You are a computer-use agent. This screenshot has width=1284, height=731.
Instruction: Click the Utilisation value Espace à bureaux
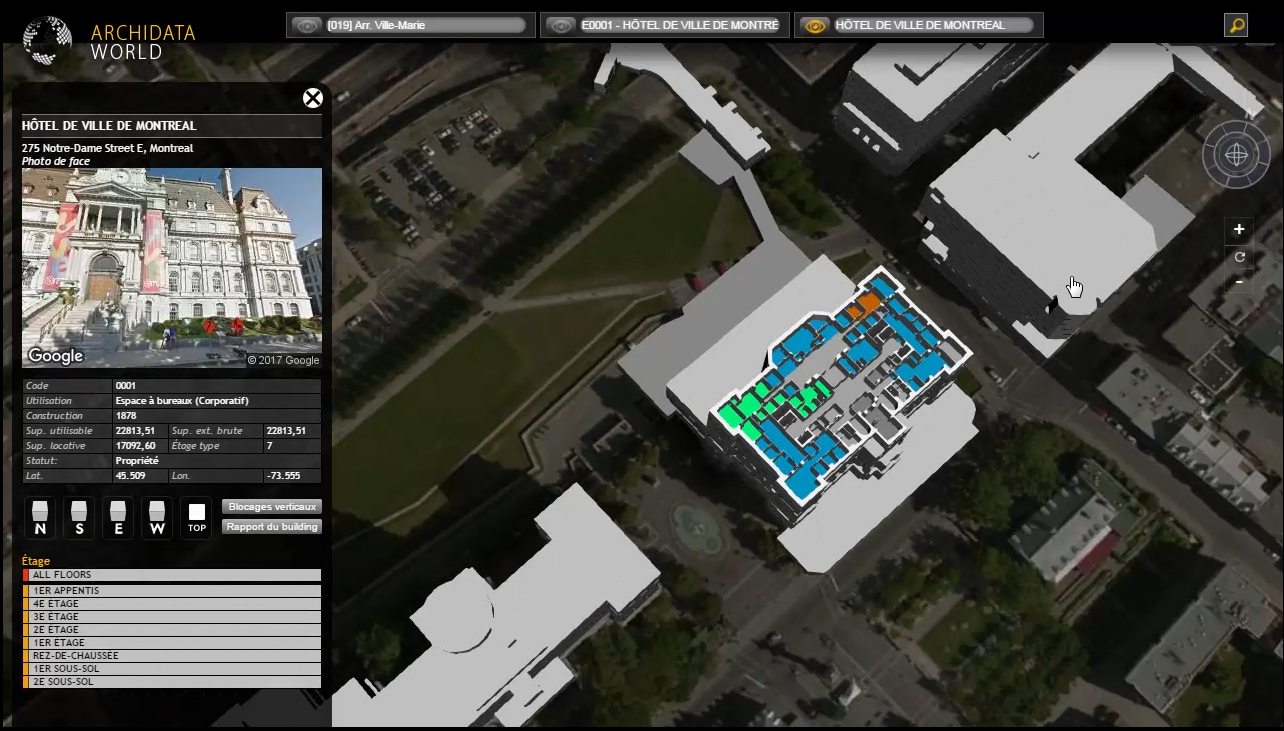(x=182, y=401)
